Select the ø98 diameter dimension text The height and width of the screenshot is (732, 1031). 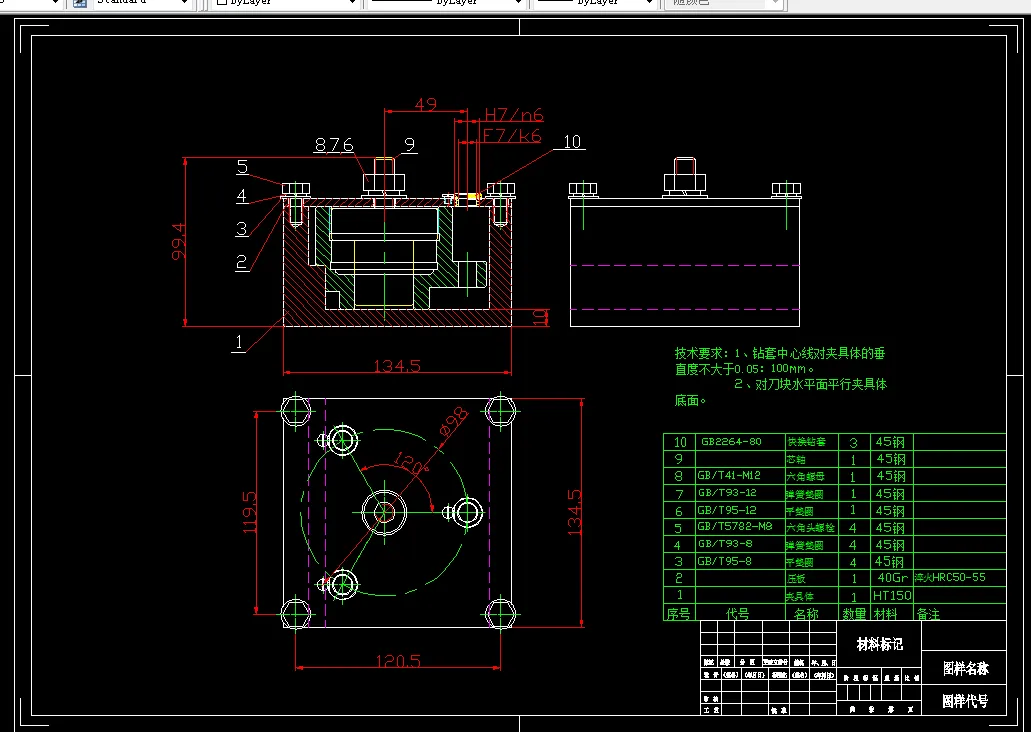[x=454, y=422]
